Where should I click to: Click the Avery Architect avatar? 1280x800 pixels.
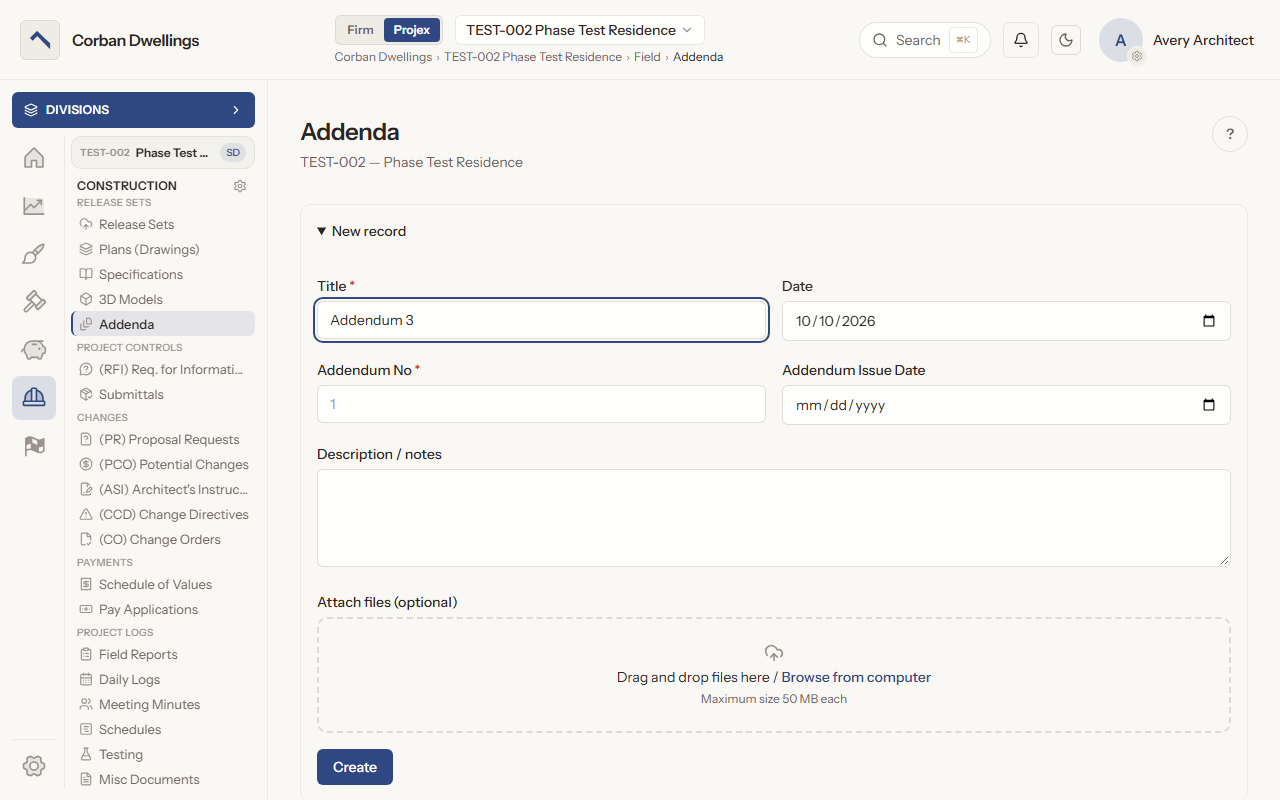(x=1121, y=40)
